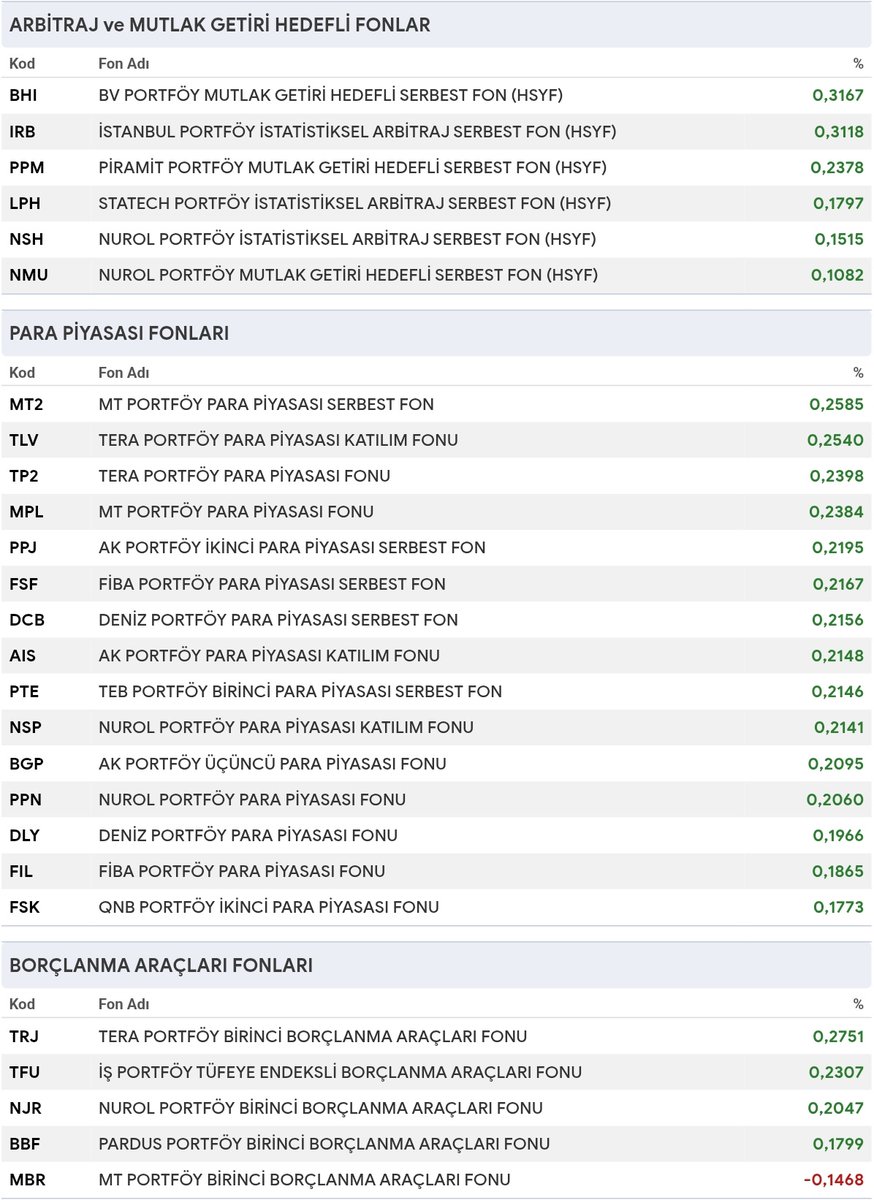Click the PPM fund code
Screen dimensions: 874x1200
pos(26,168)
